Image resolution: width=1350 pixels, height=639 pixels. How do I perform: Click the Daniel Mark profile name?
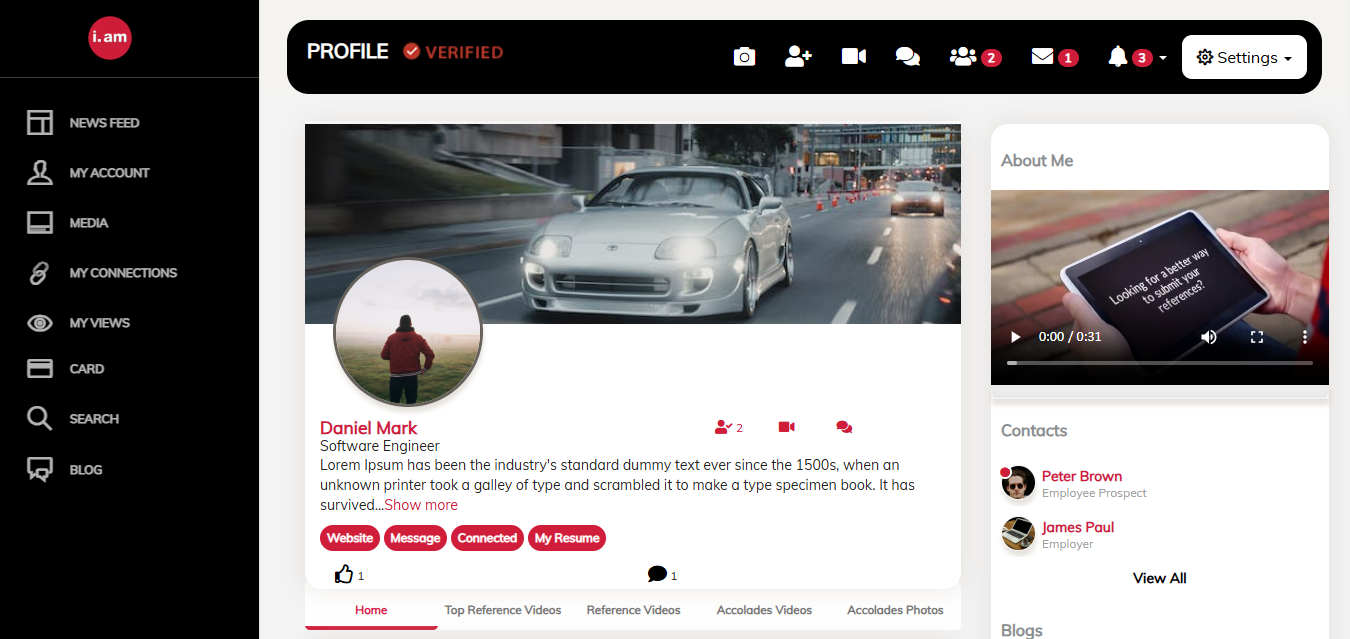(368, 428)
